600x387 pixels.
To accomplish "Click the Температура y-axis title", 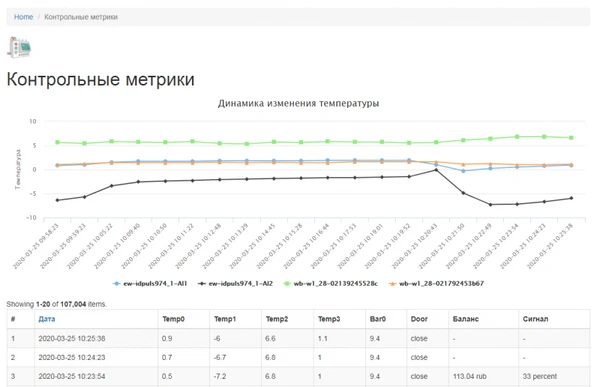I will (x=18, y=169).
